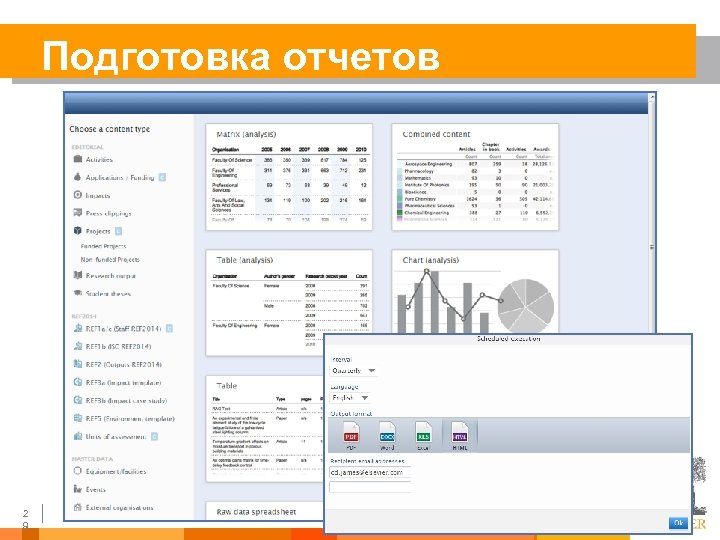Click the 'Scheduled execution' dialog title
This screenshot has width=720, height=540.
point(508,338)
